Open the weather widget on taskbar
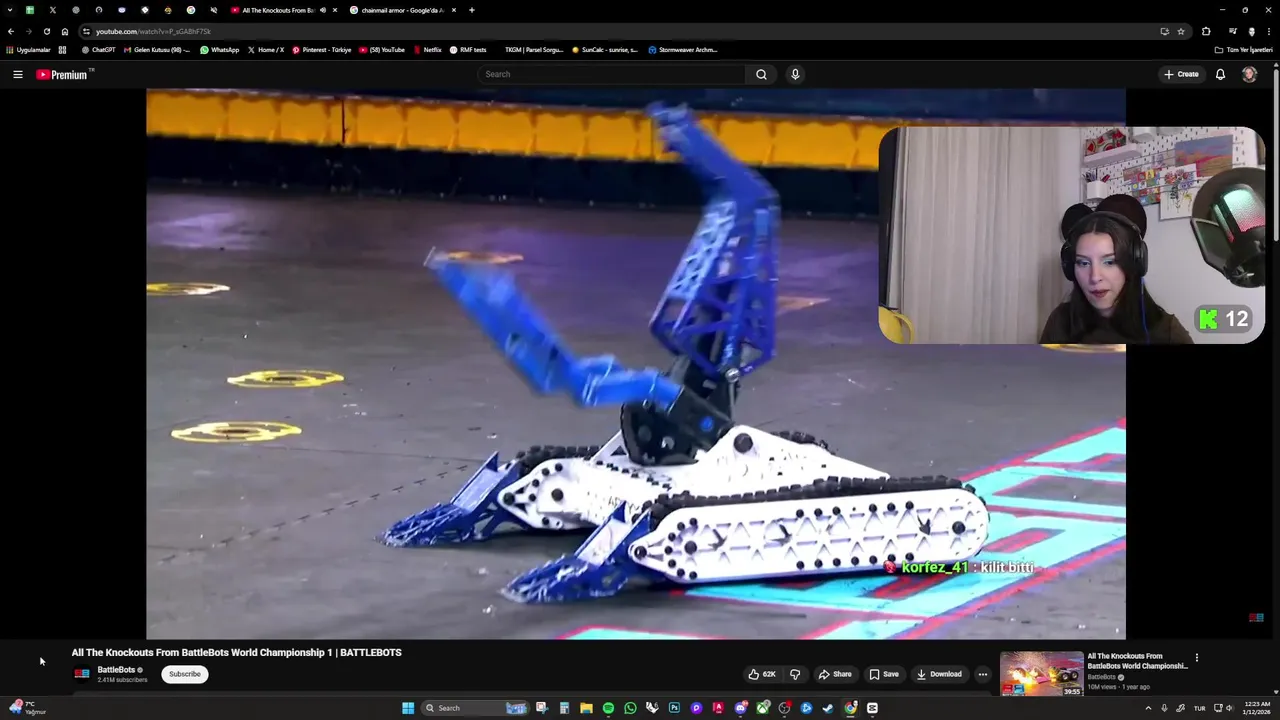Image resolution: width=1280 pixels, height=720 pixels. (27, 708)
